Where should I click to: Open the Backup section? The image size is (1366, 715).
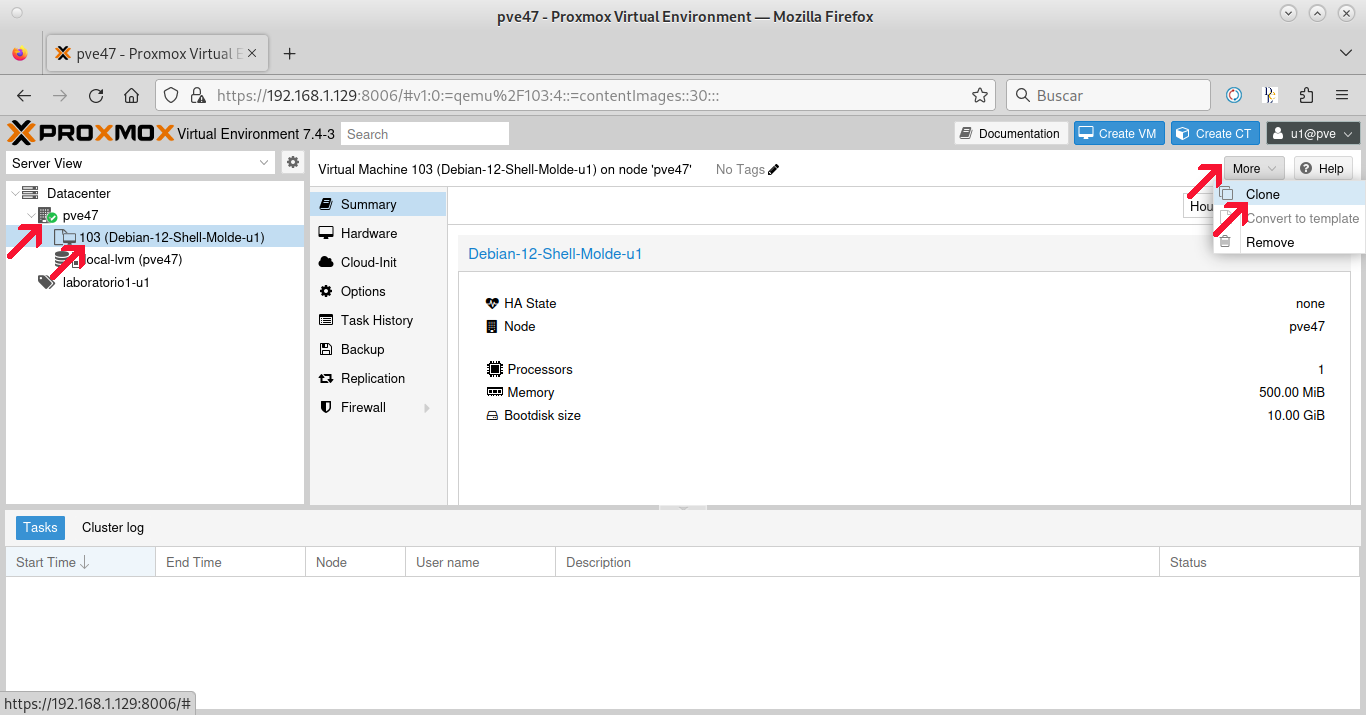point(378,349)
